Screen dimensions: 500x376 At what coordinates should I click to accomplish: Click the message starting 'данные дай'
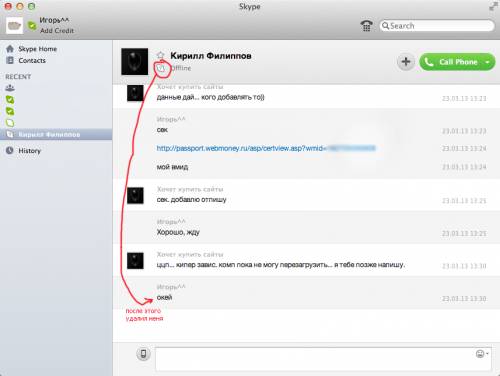tap(210, 97)
